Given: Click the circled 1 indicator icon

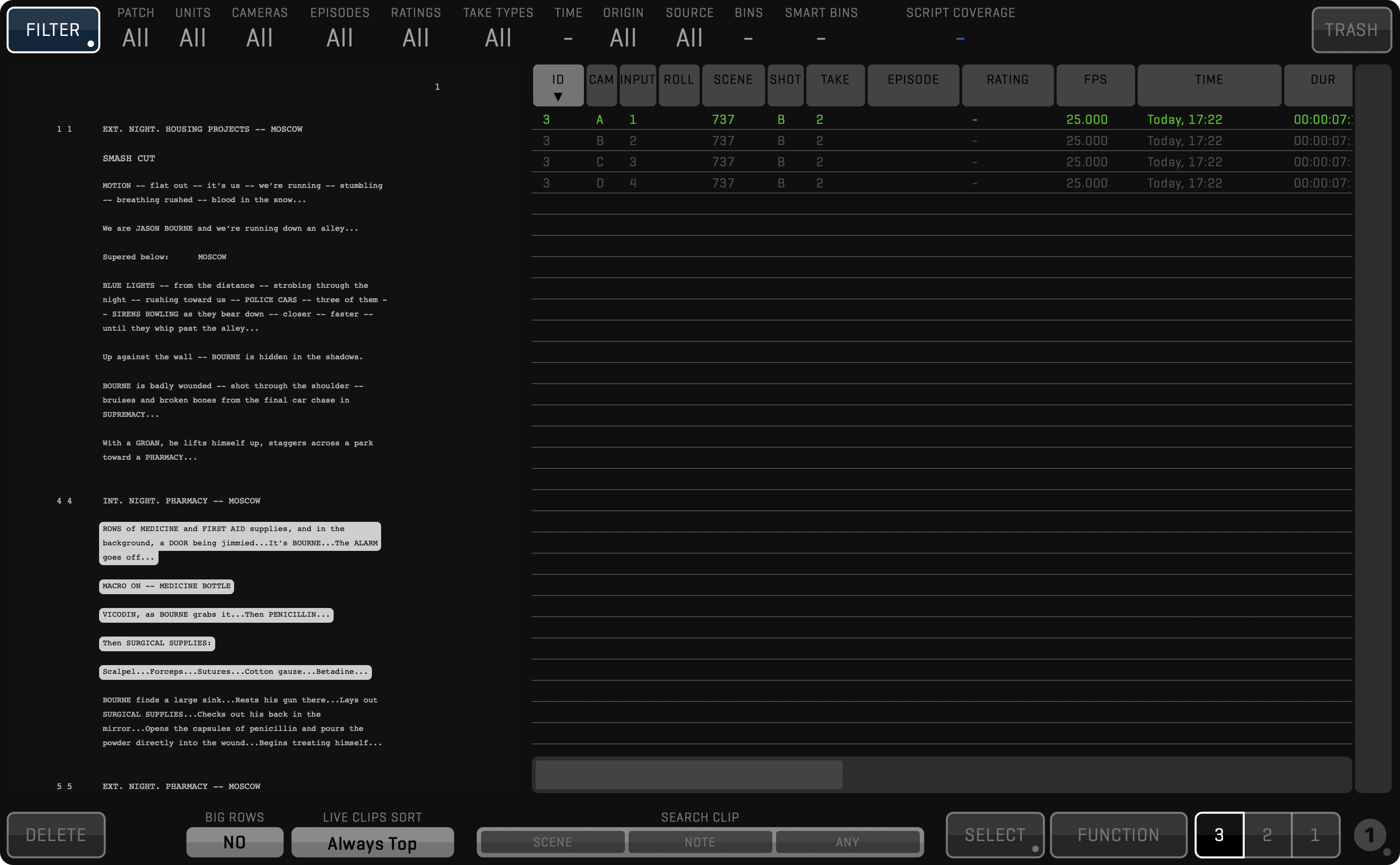Looking at the screenshot, I should (1369, 835).
